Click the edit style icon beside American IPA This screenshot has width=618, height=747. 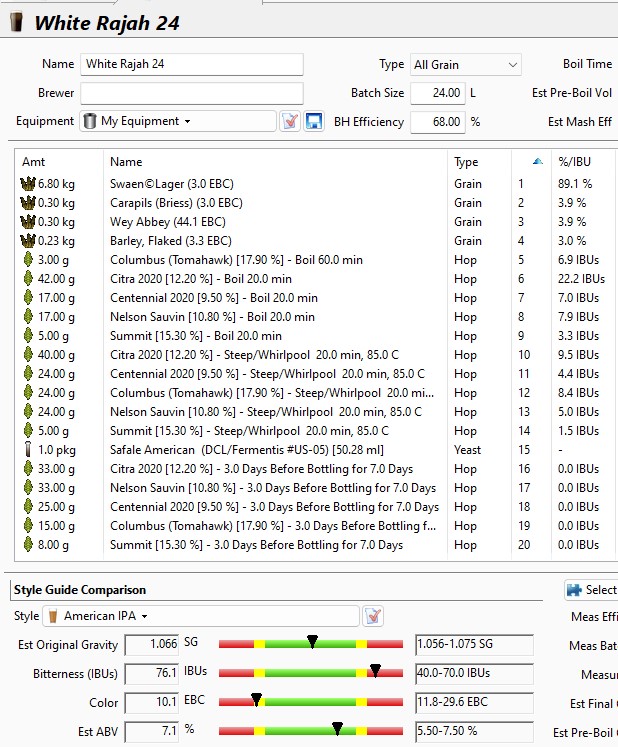click(x=373, y=616)
